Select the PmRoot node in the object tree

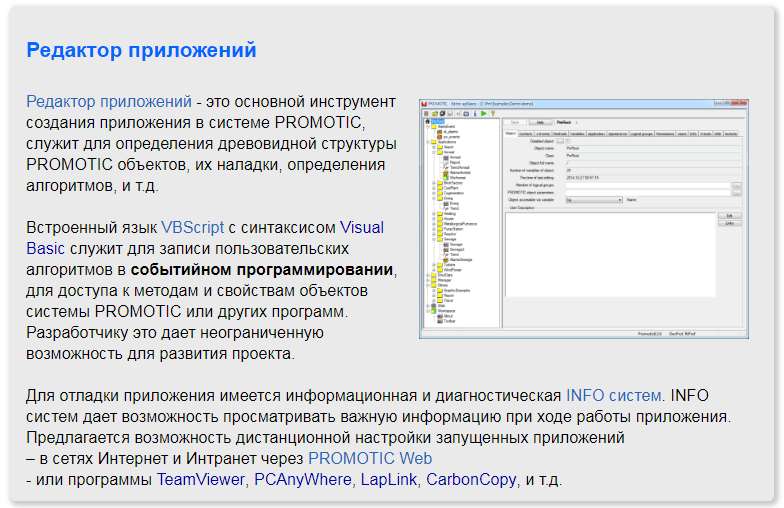[x=437, y=123]
